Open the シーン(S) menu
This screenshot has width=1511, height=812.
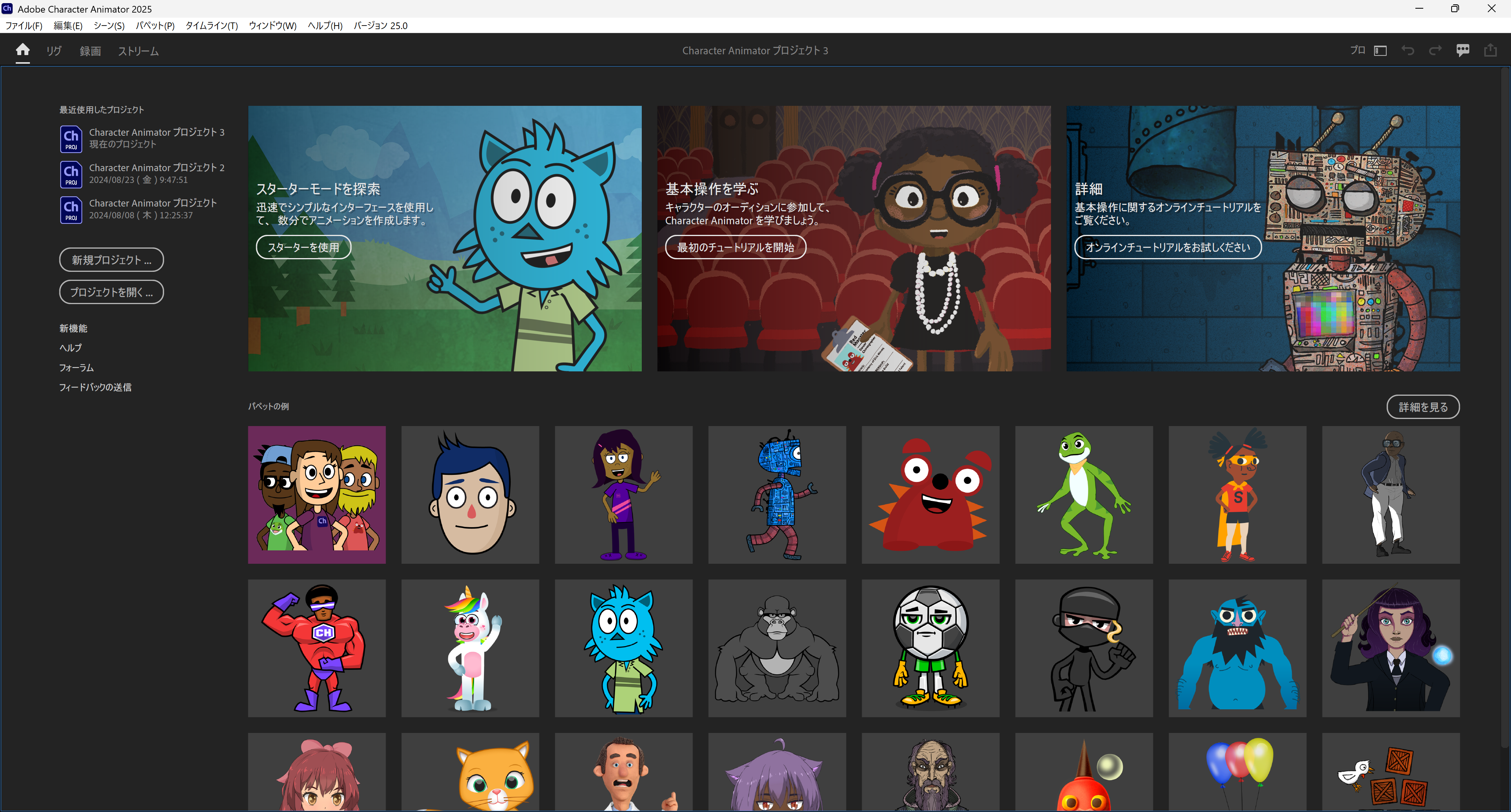click(x=109, y=26)
